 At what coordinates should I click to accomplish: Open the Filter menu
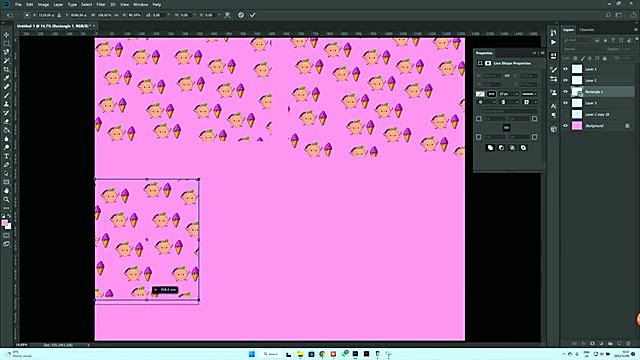[x=101, y=4]
